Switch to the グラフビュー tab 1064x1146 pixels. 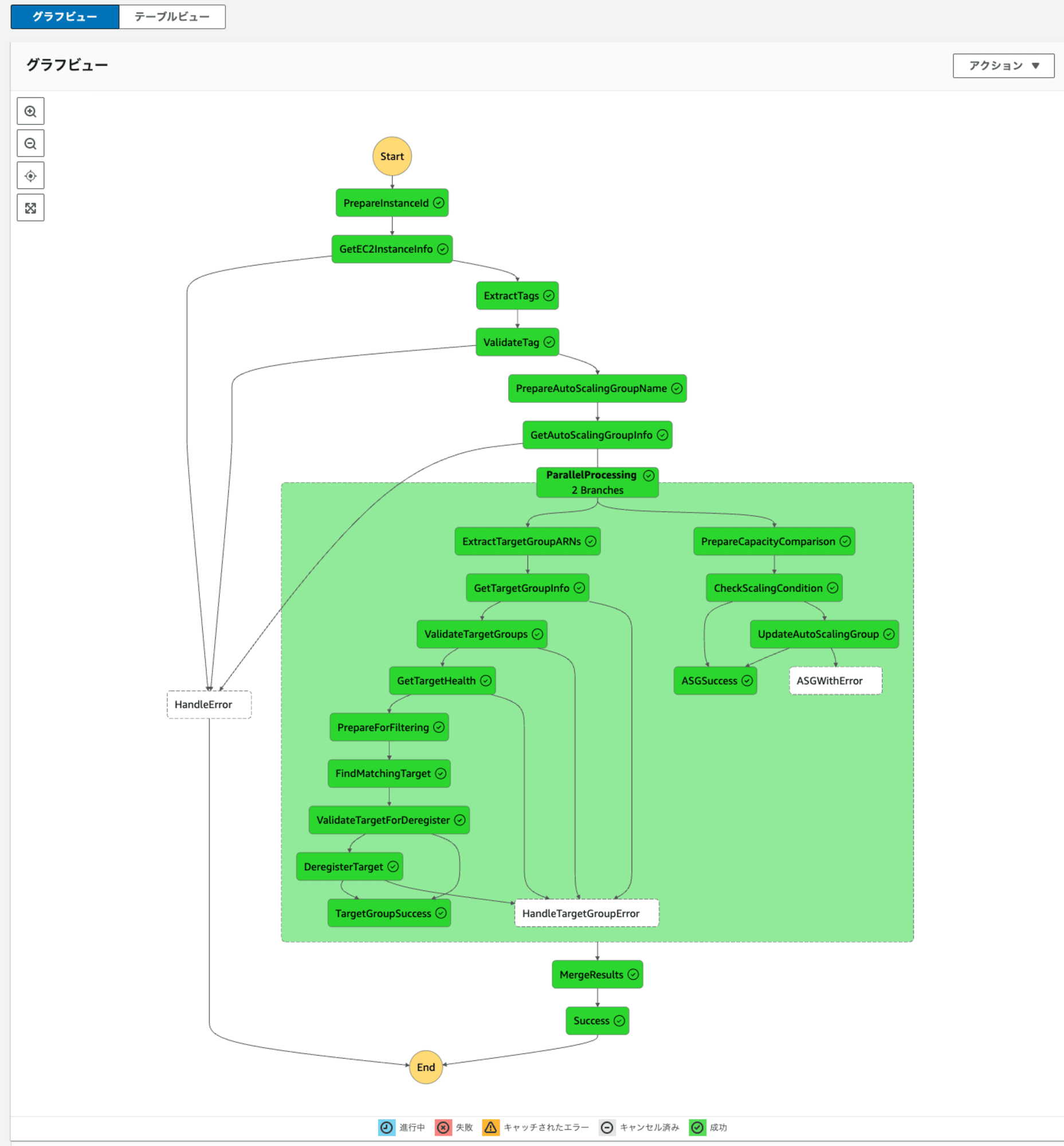pyautogui.click(x=65, y=17)
